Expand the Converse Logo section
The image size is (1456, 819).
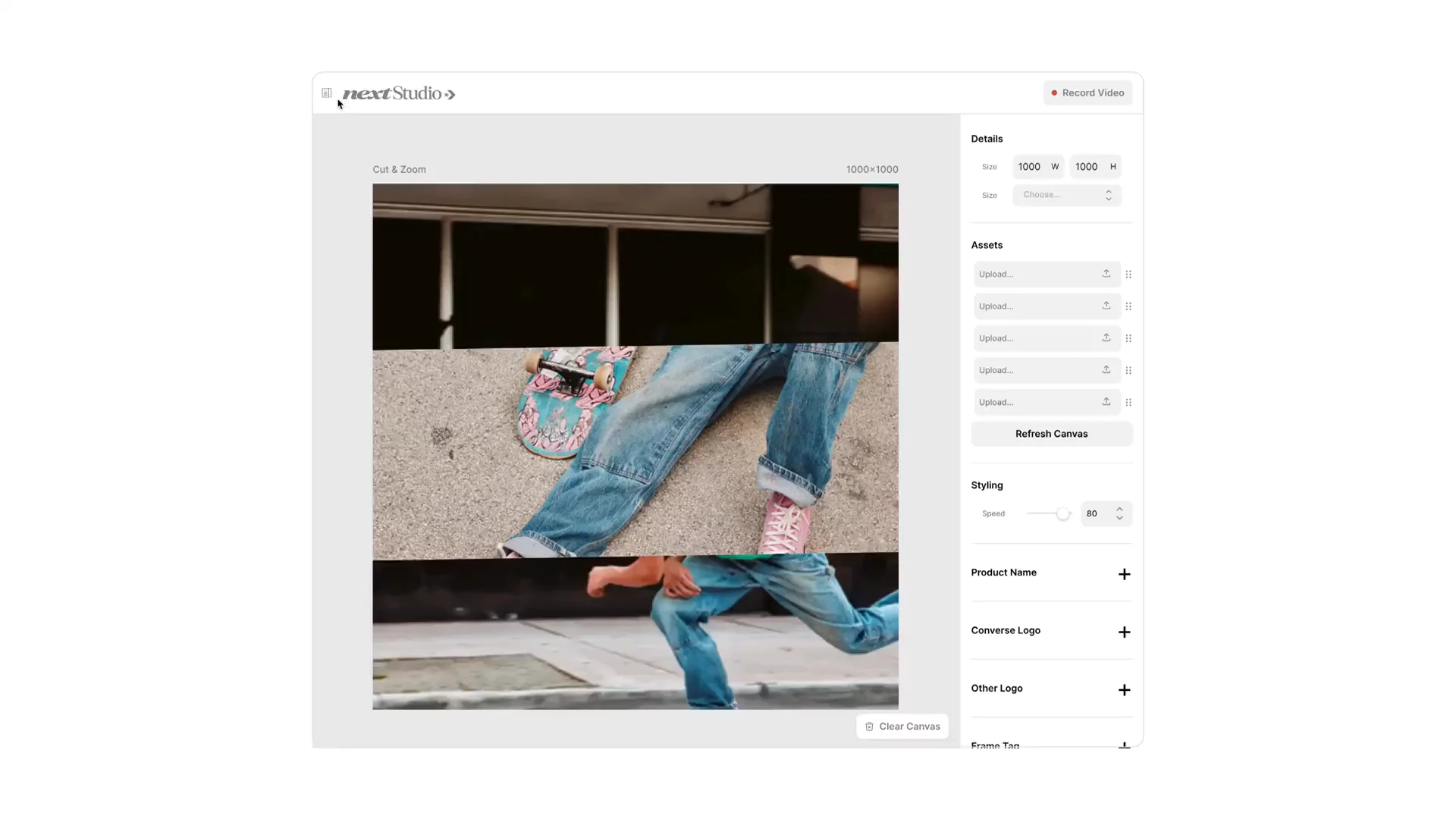1124,632
